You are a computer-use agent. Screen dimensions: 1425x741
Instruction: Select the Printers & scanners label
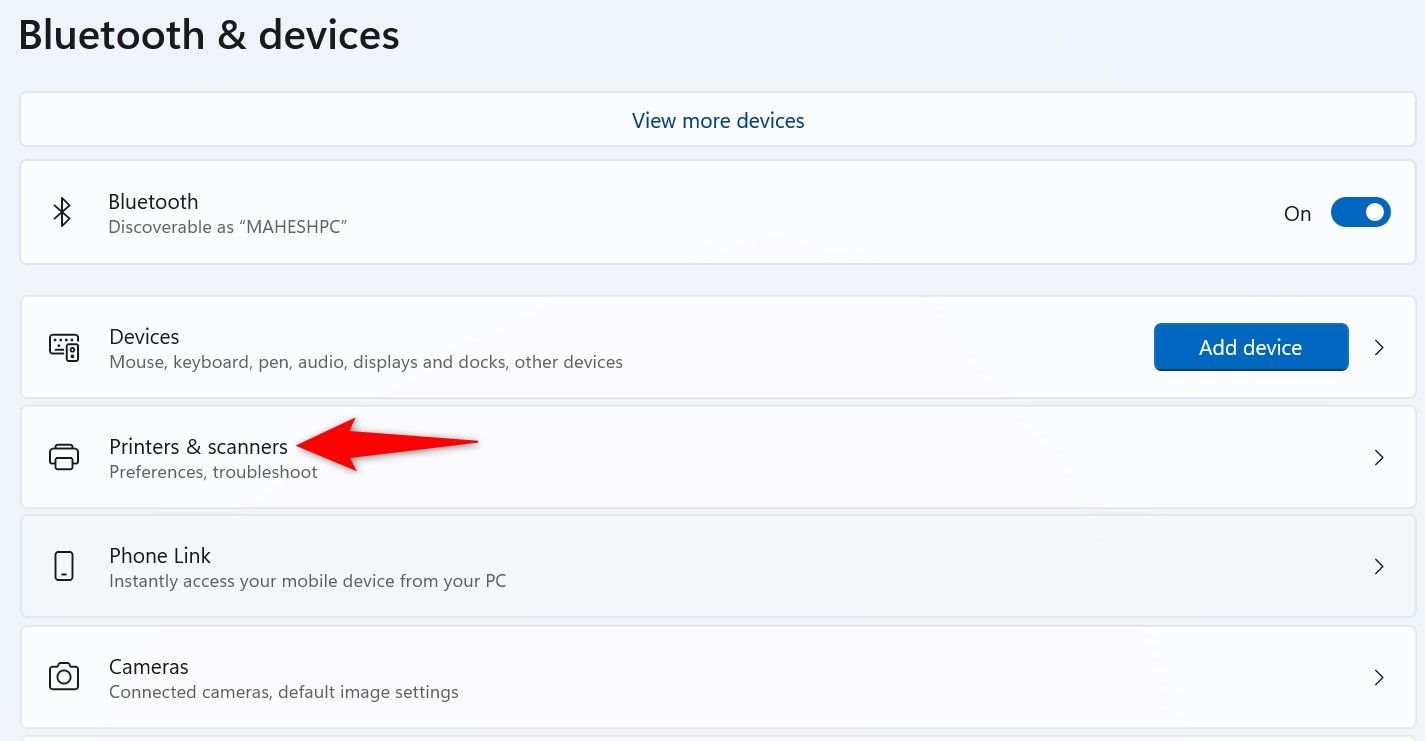198,446
